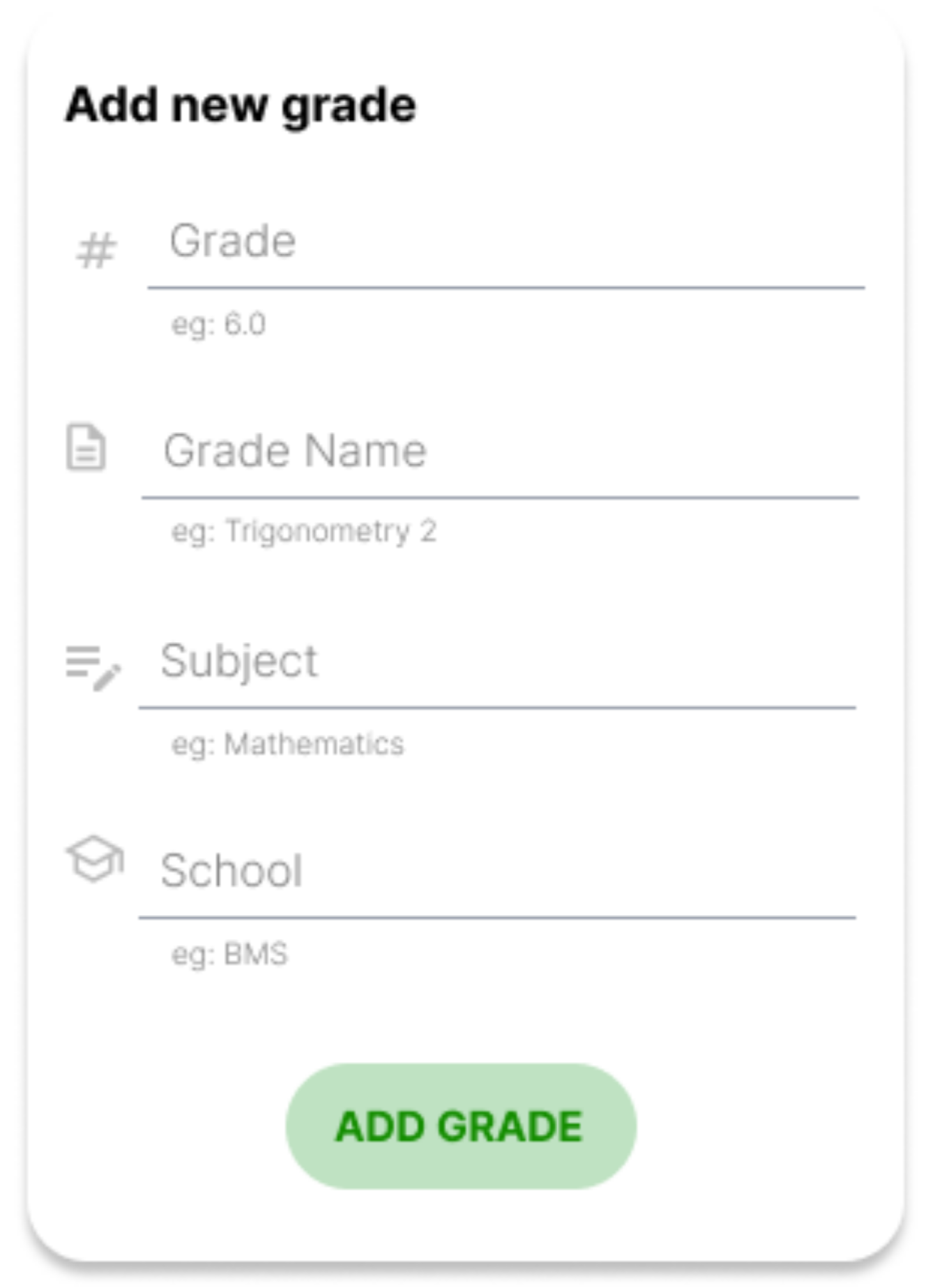Focus the Grade Name input field
The image size is (926, 1288).
500,451
